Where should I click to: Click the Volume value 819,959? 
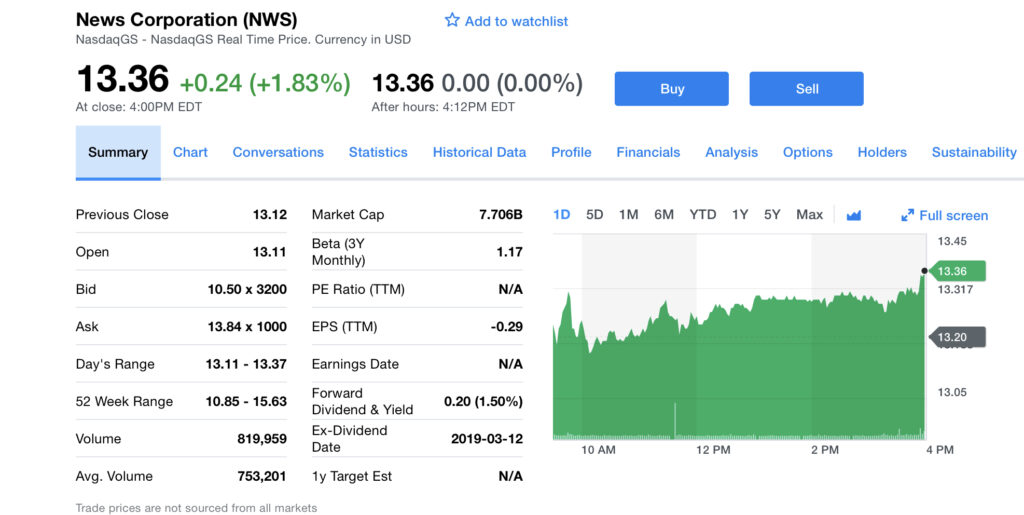(262, 439)
